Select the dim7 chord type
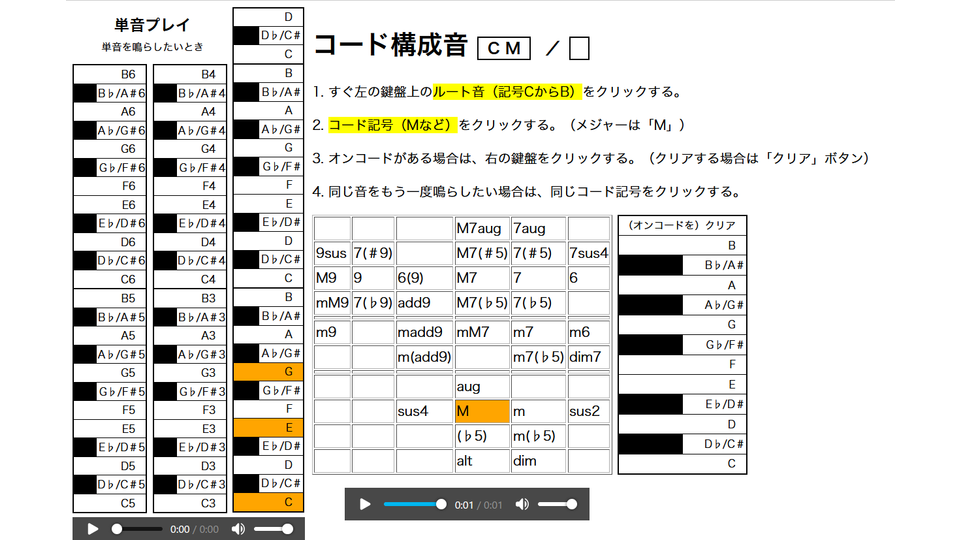Screen dimensions: 960x540 pyautogui.click(x=588, y=357)
